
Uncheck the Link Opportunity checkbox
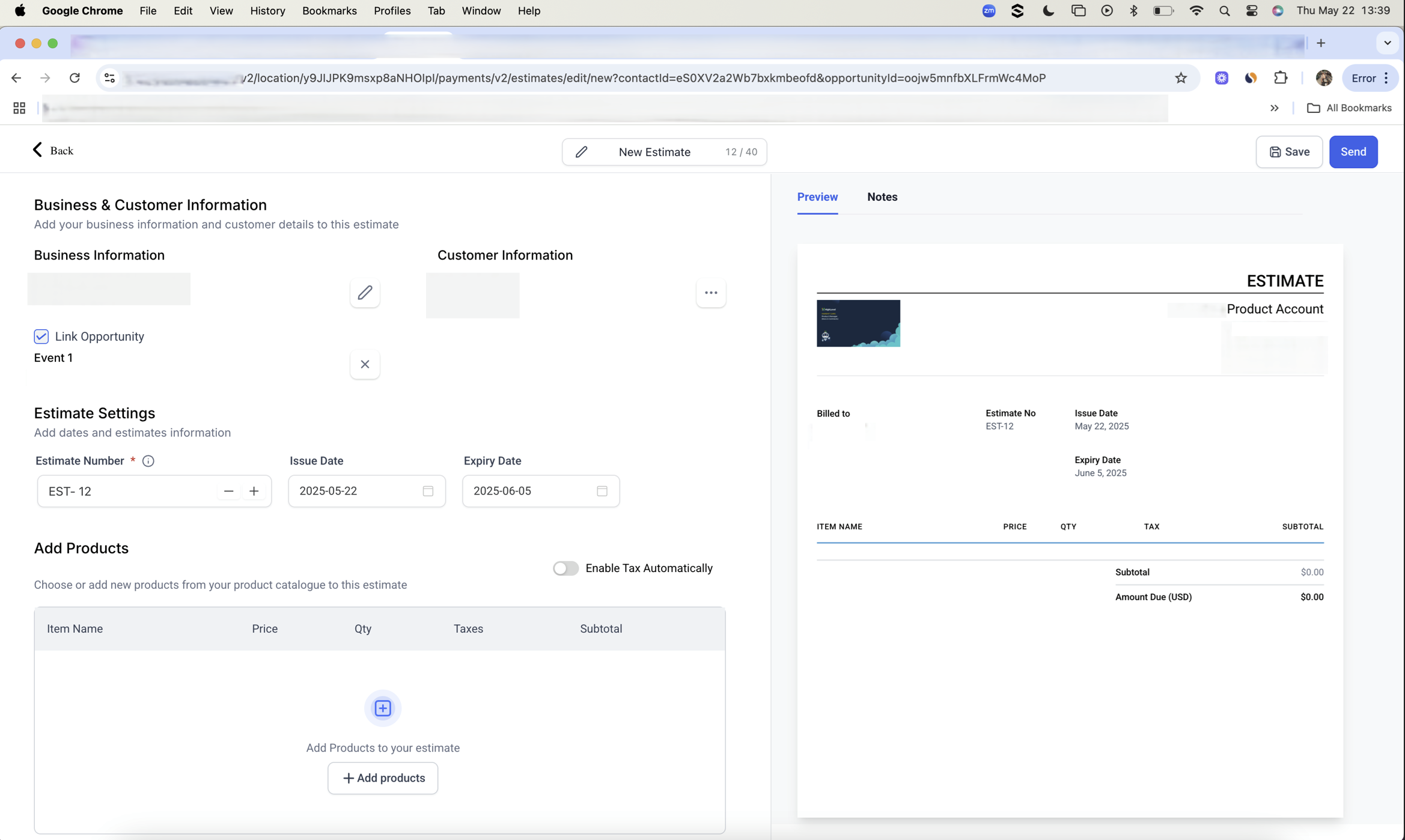pos(41,336)
